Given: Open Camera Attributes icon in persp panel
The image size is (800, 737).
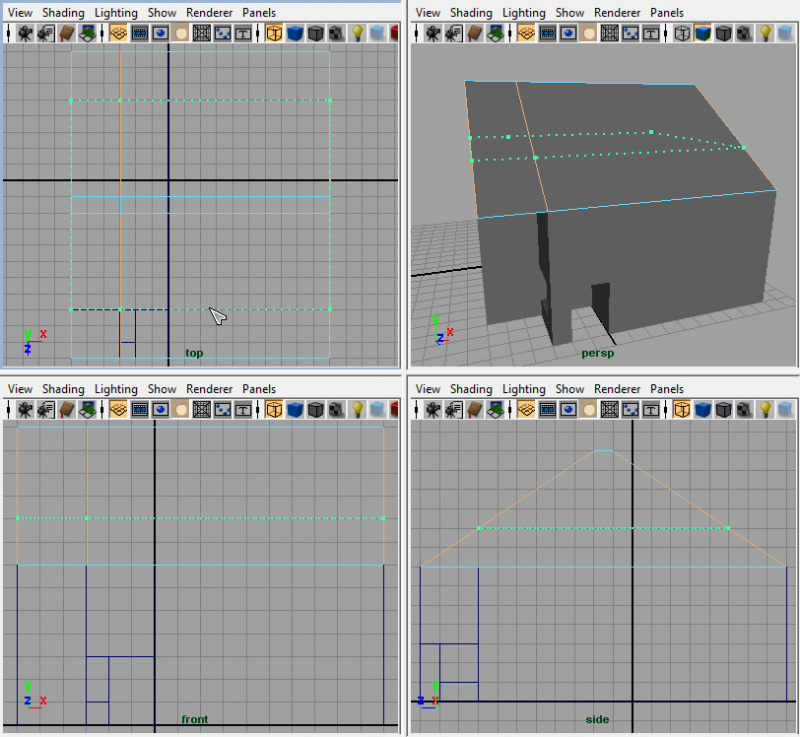Looking at the screenshot, I should [x=452, y=33].
